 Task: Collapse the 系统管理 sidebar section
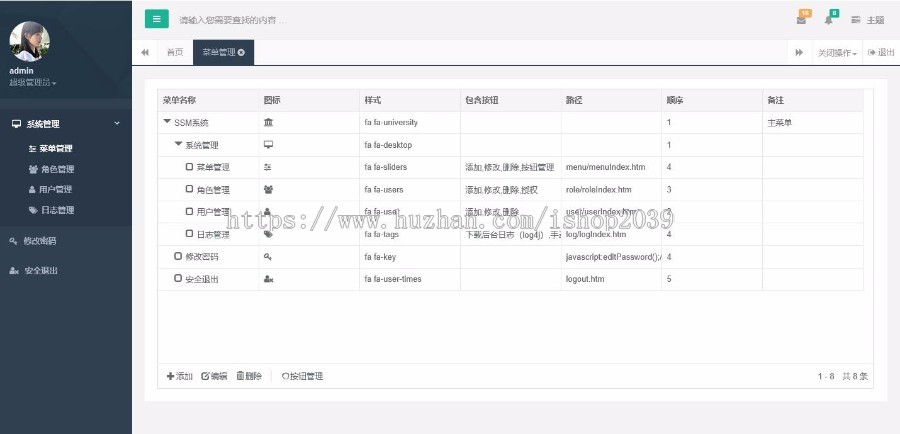(65, 123)
